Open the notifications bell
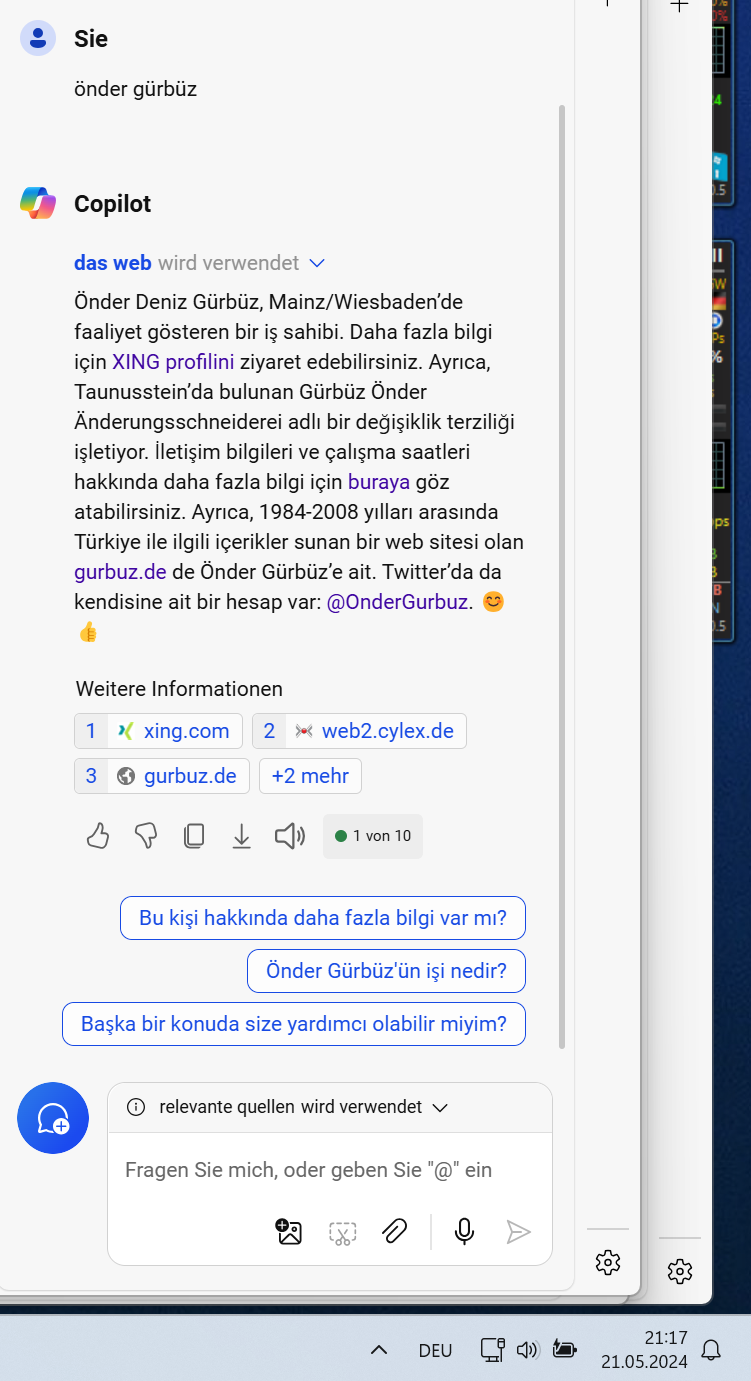The image size is (751, 1381). point(711,1350)
